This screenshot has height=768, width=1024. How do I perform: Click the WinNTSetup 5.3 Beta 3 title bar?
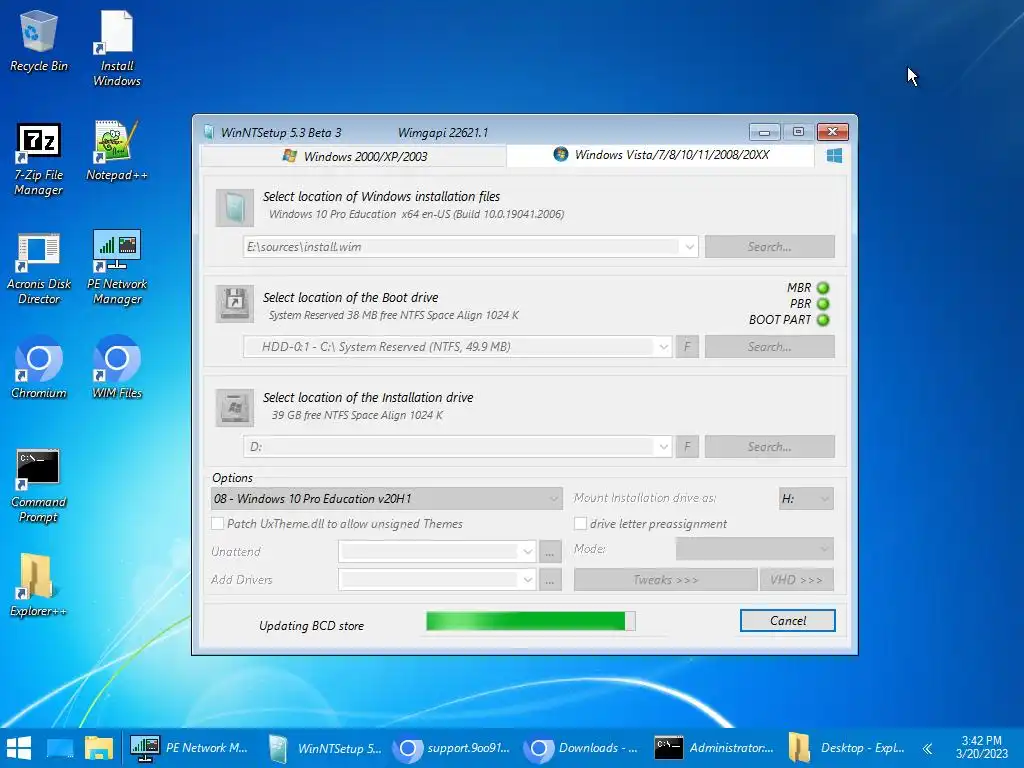coord(281,133)
